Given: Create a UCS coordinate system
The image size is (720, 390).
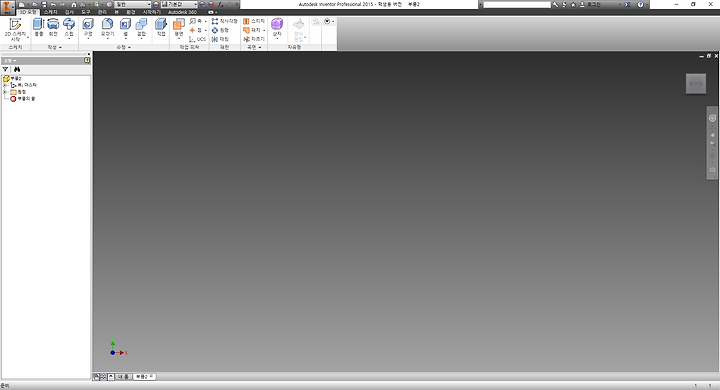Looking at the screenshot, I should tap(198, 39).
